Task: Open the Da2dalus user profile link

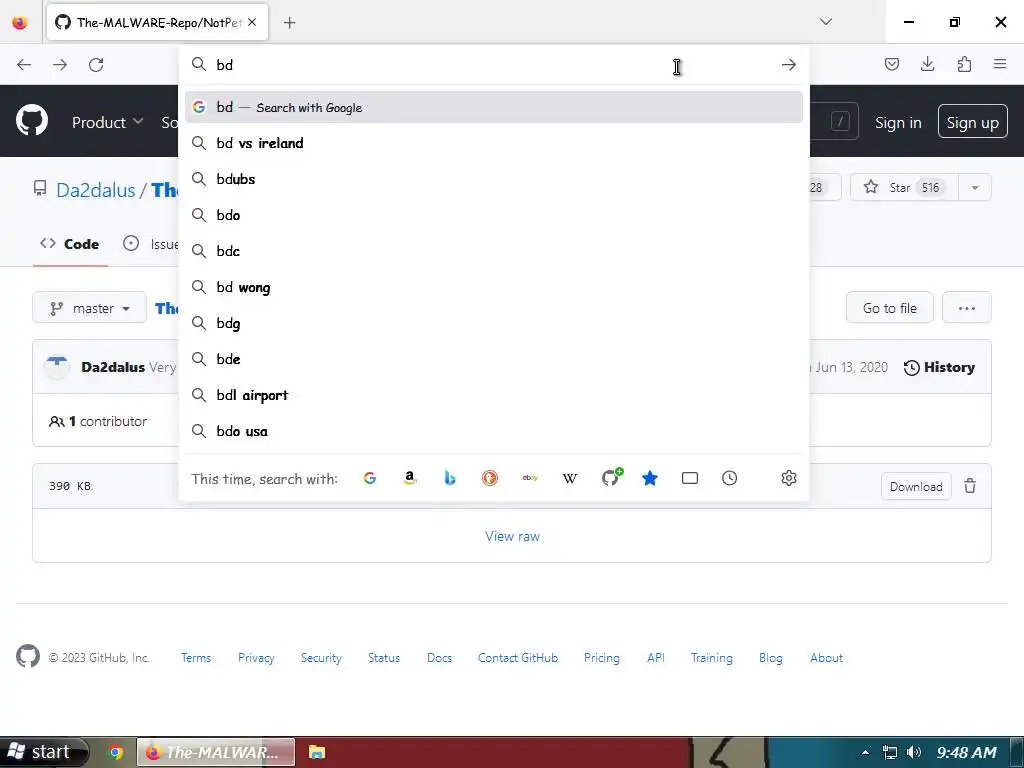Action: coord(95,190)
